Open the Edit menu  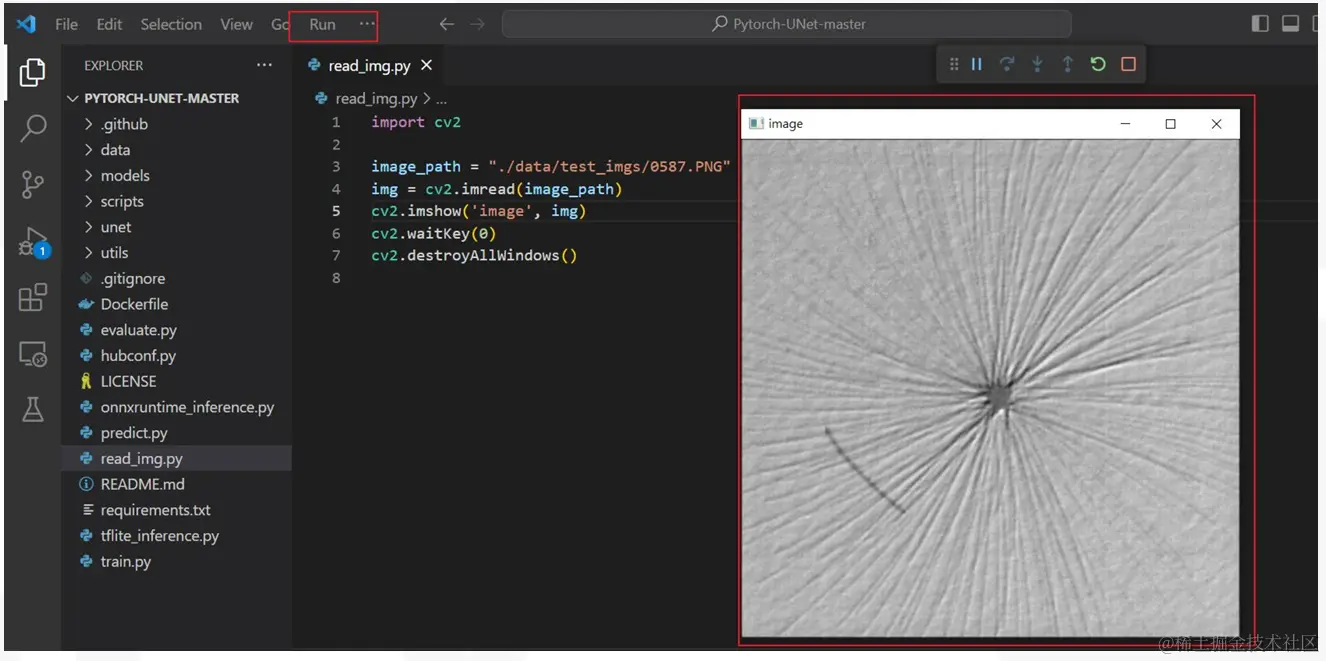(109, 24)
